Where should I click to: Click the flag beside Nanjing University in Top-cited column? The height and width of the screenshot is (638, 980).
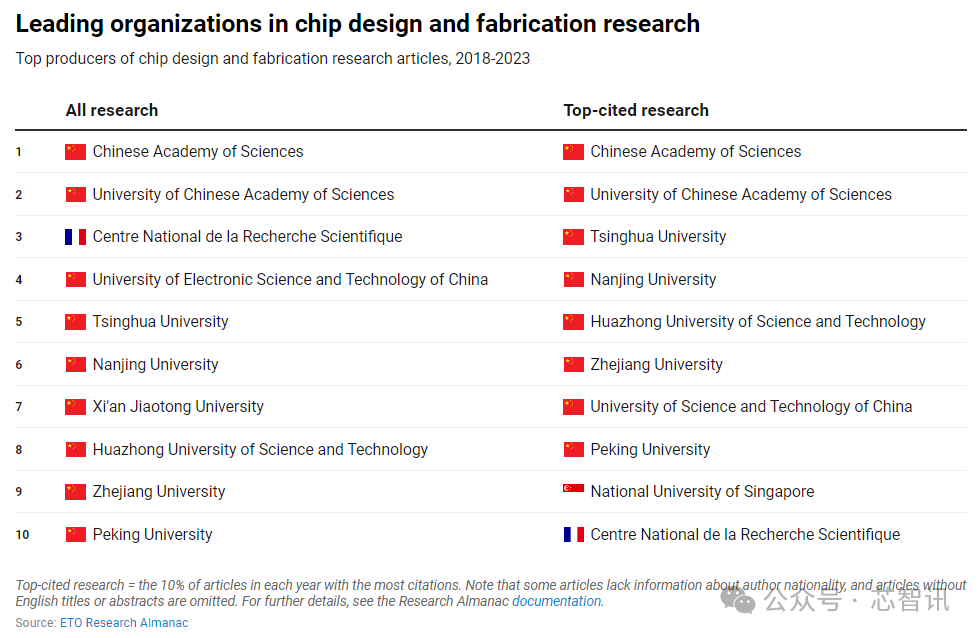pos(573,279)
